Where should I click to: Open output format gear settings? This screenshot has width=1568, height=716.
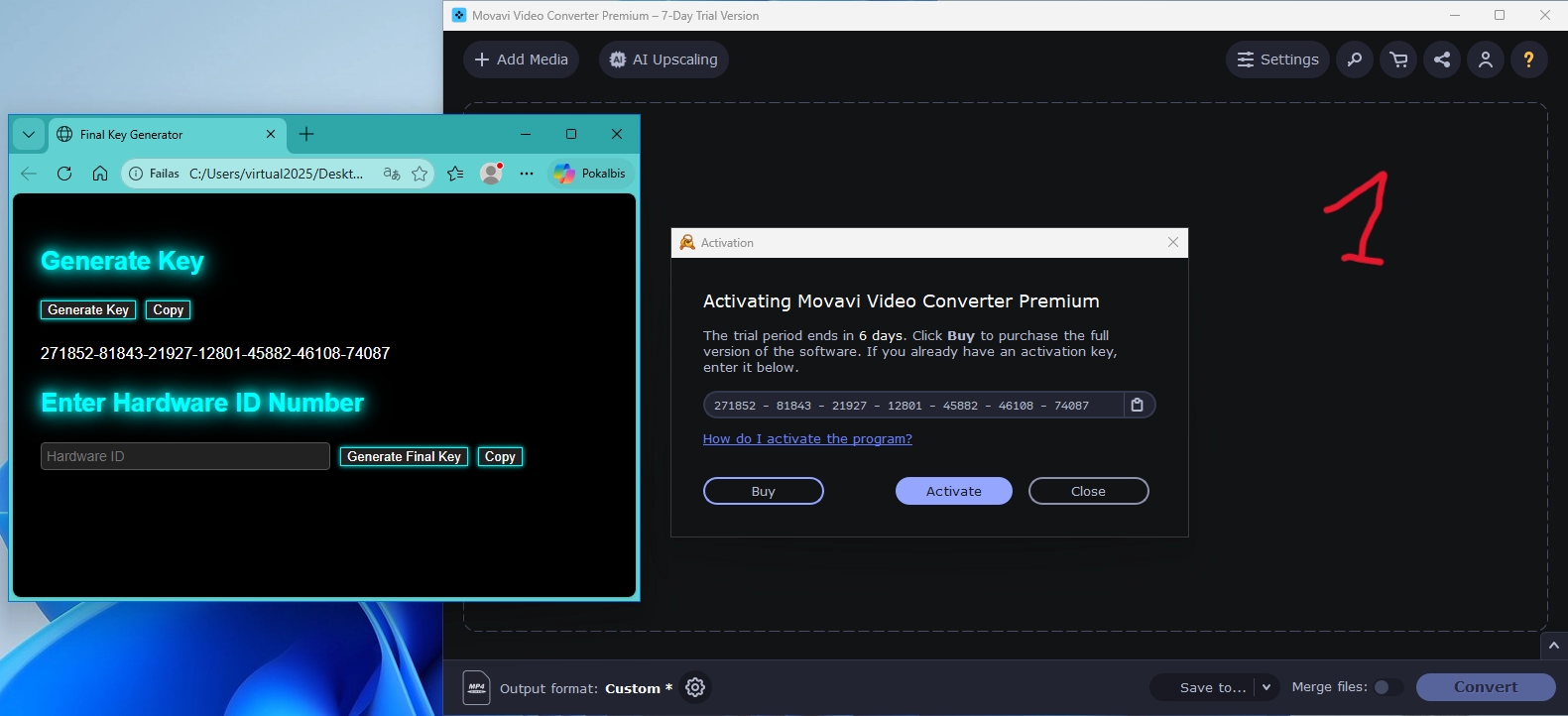click(695, 687)
